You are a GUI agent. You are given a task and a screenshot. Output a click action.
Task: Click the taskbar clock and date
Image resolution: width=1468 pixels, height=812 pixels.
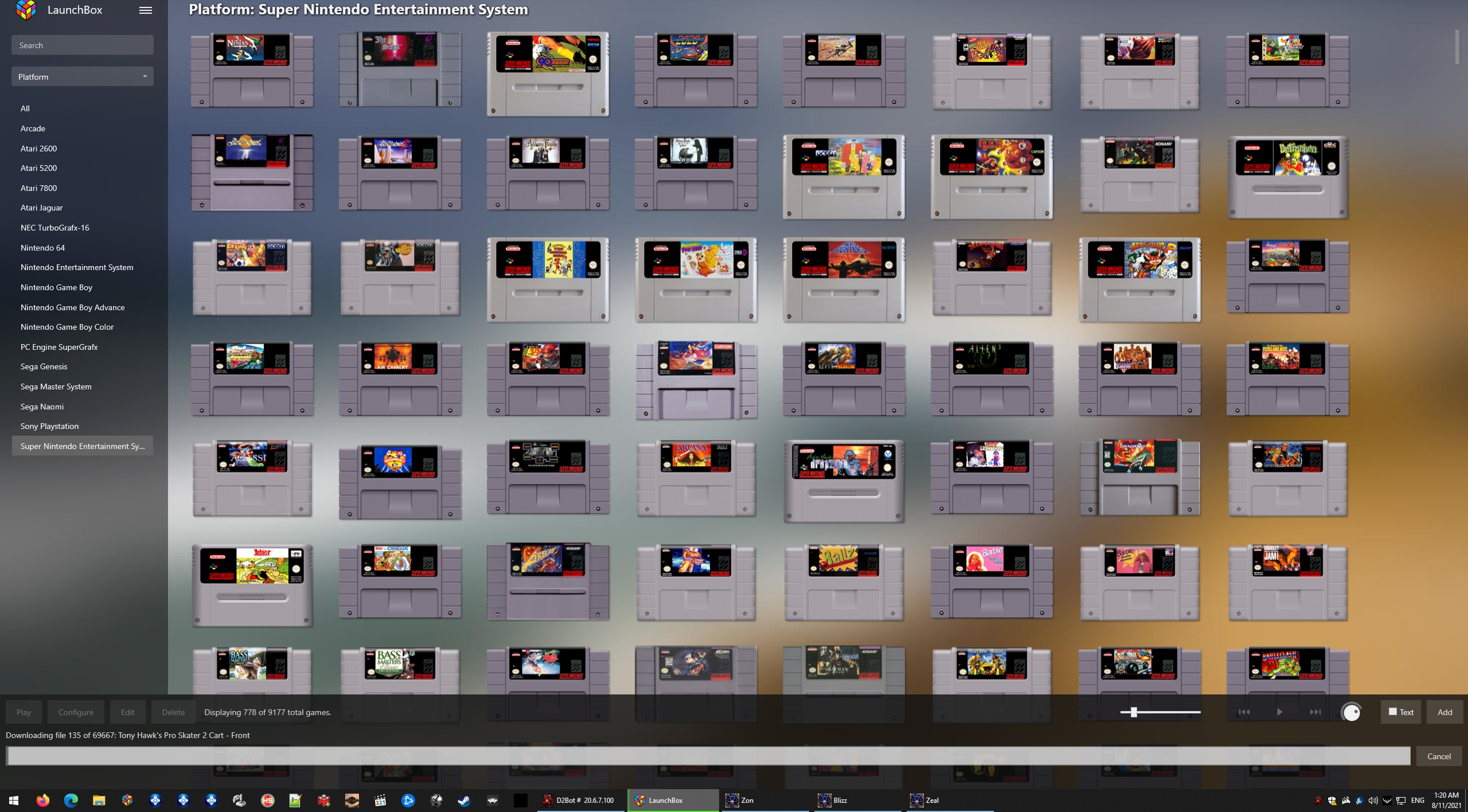pyautogui.click(x=1446, y=800)
